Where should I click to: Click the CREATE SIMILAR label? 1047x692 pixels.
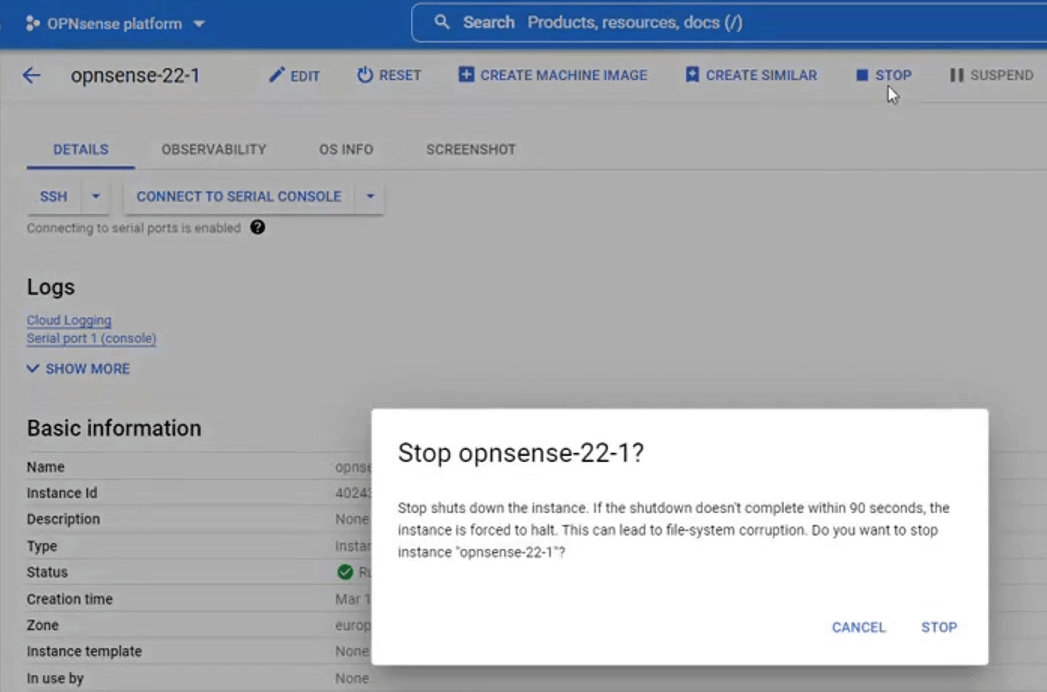(761, 75)
